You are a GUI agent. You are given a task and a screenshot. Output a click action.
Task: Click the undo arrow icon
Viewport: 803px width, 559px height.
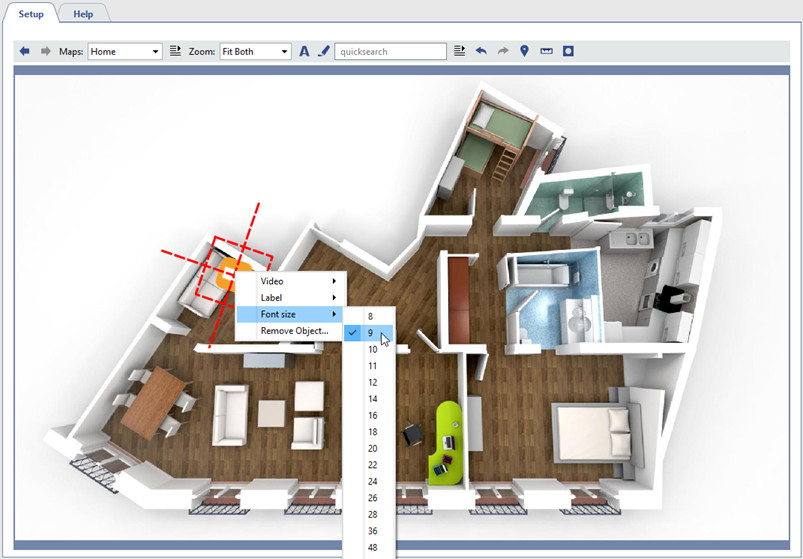pyautogui.click(x=481, y=51)
